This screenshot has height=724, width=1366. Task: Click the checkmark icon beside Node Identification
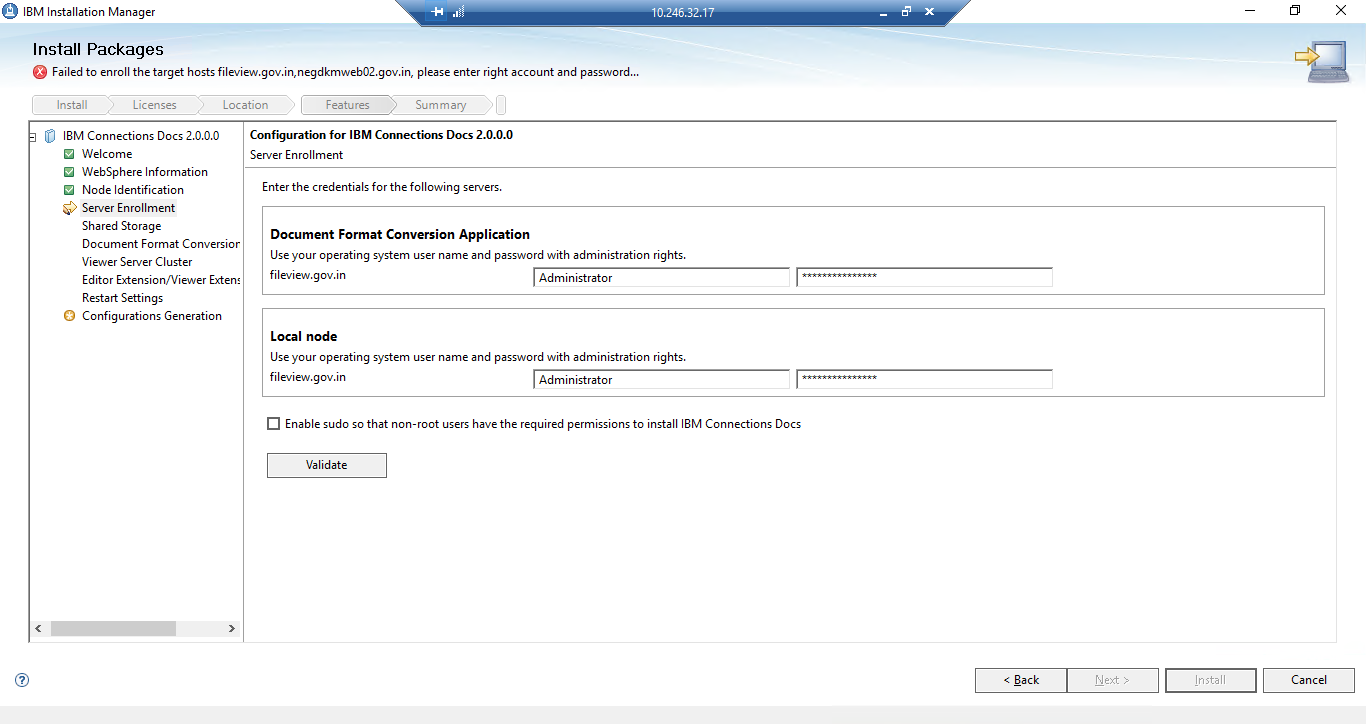(69, 189)
